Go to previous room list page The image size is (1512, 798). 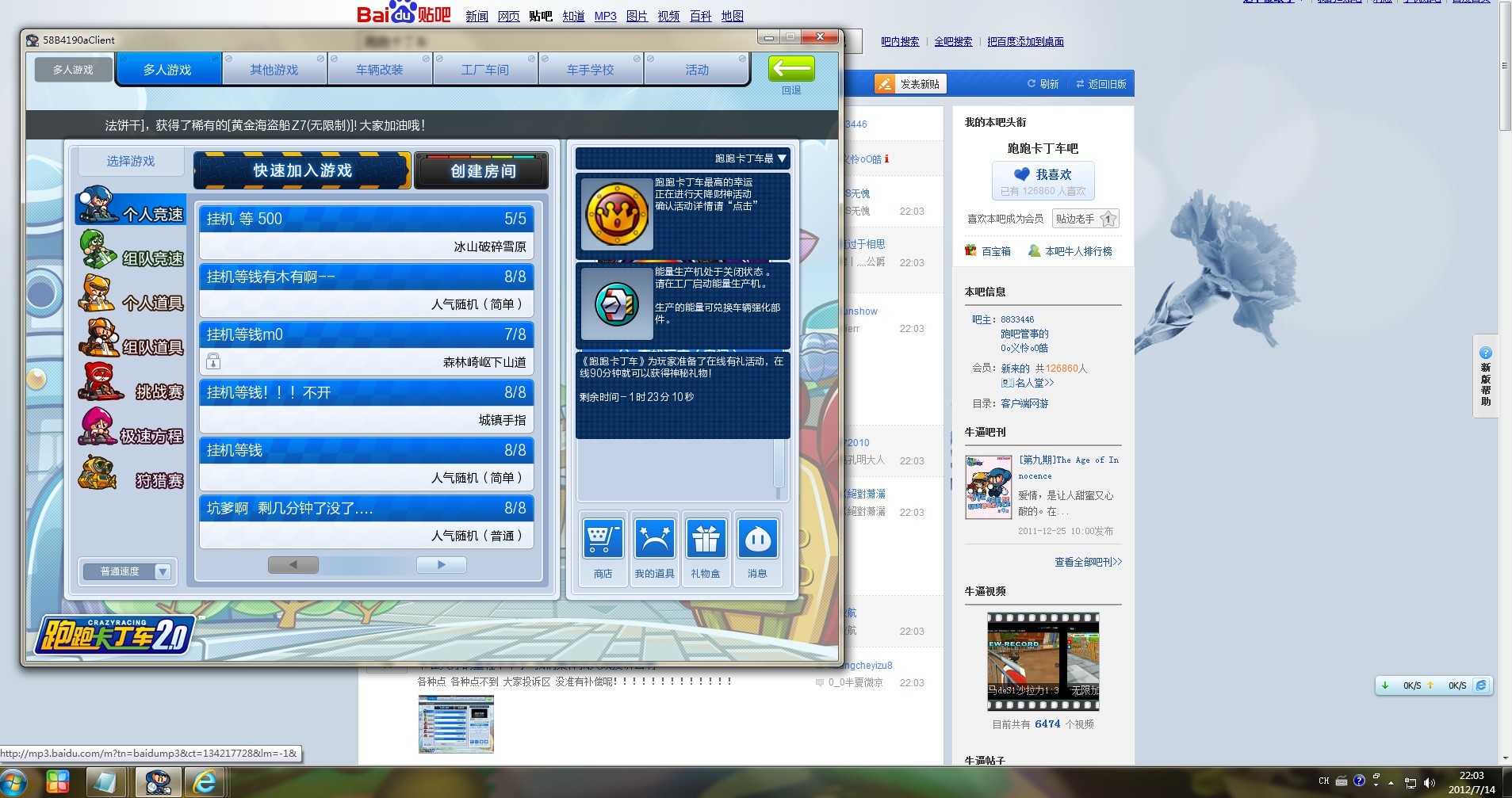293,565
